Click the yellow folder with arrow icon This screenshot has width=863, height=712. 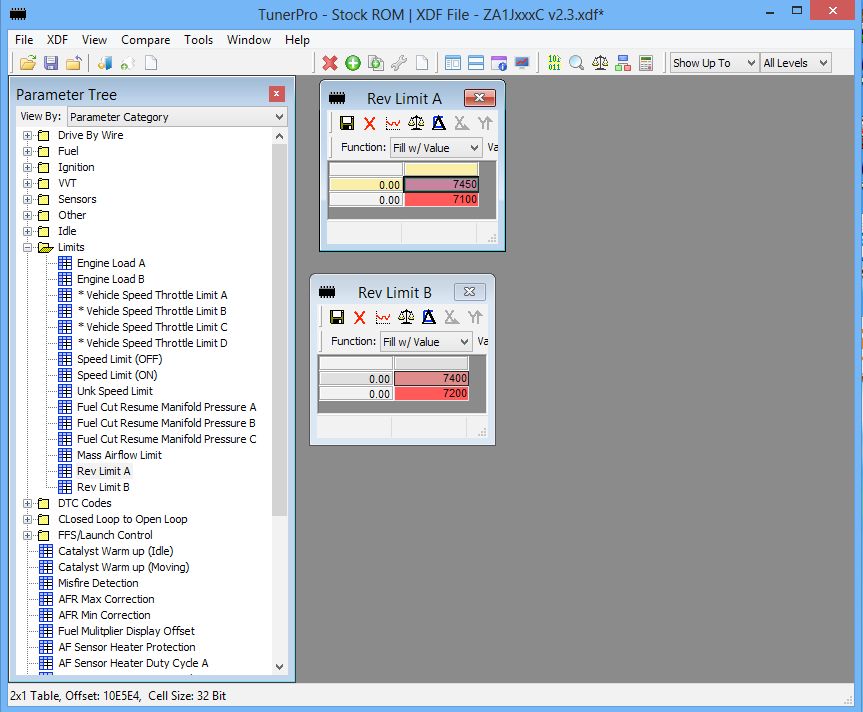pyautogui.click(x=74, y=63)
